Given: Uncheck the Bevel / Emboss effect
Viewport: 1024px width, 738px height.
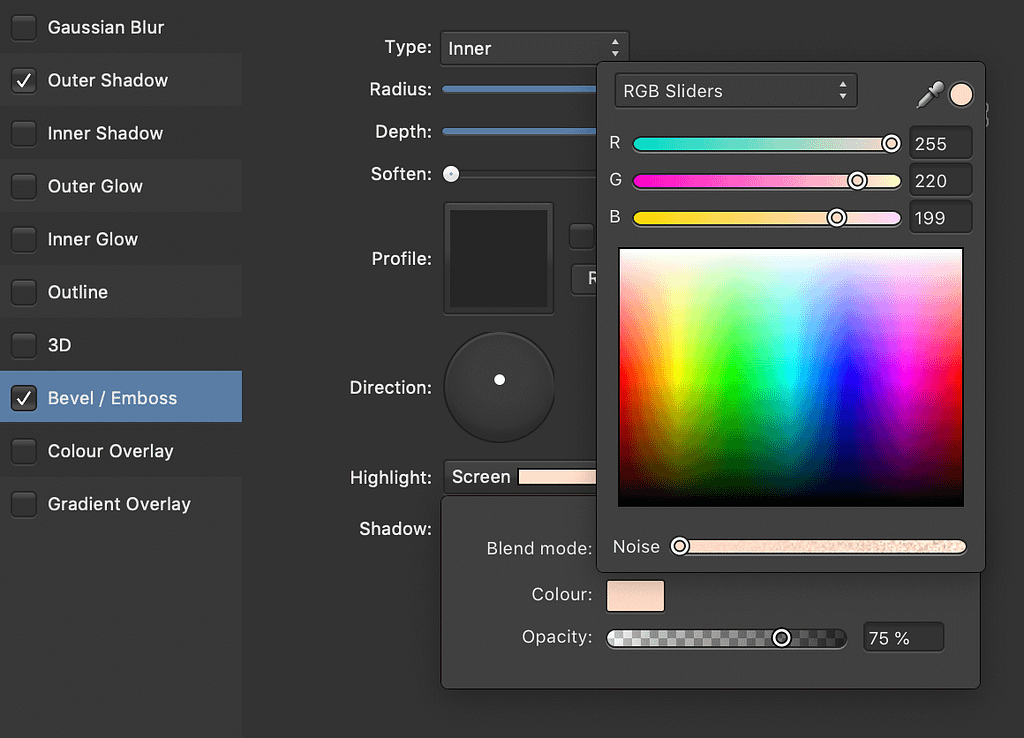Looking at the screenshot, I should click(24, 397).
